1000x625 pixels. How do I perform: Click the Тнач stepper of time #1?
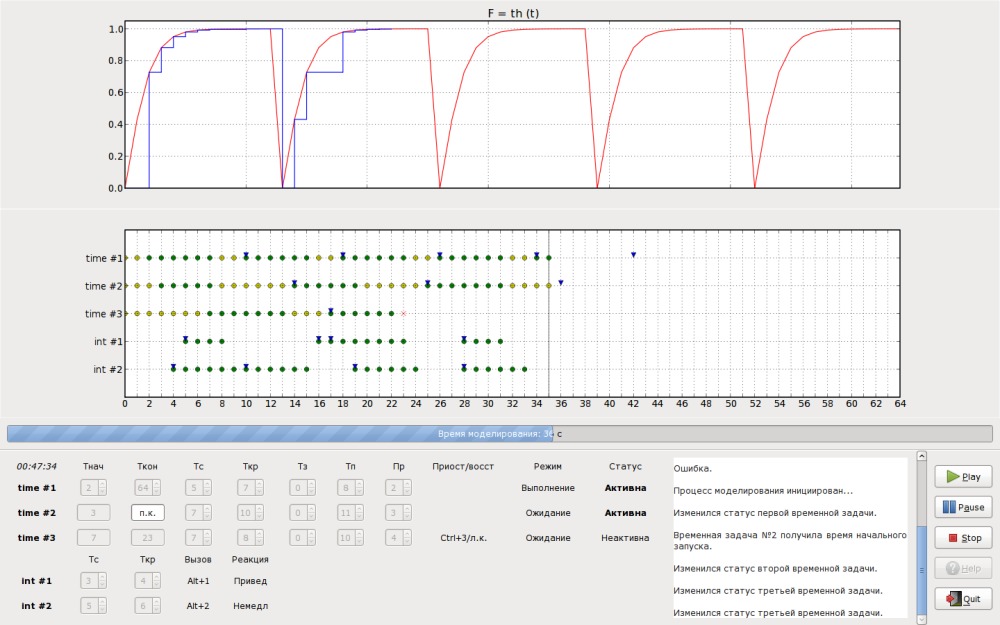tap(93, 488)
